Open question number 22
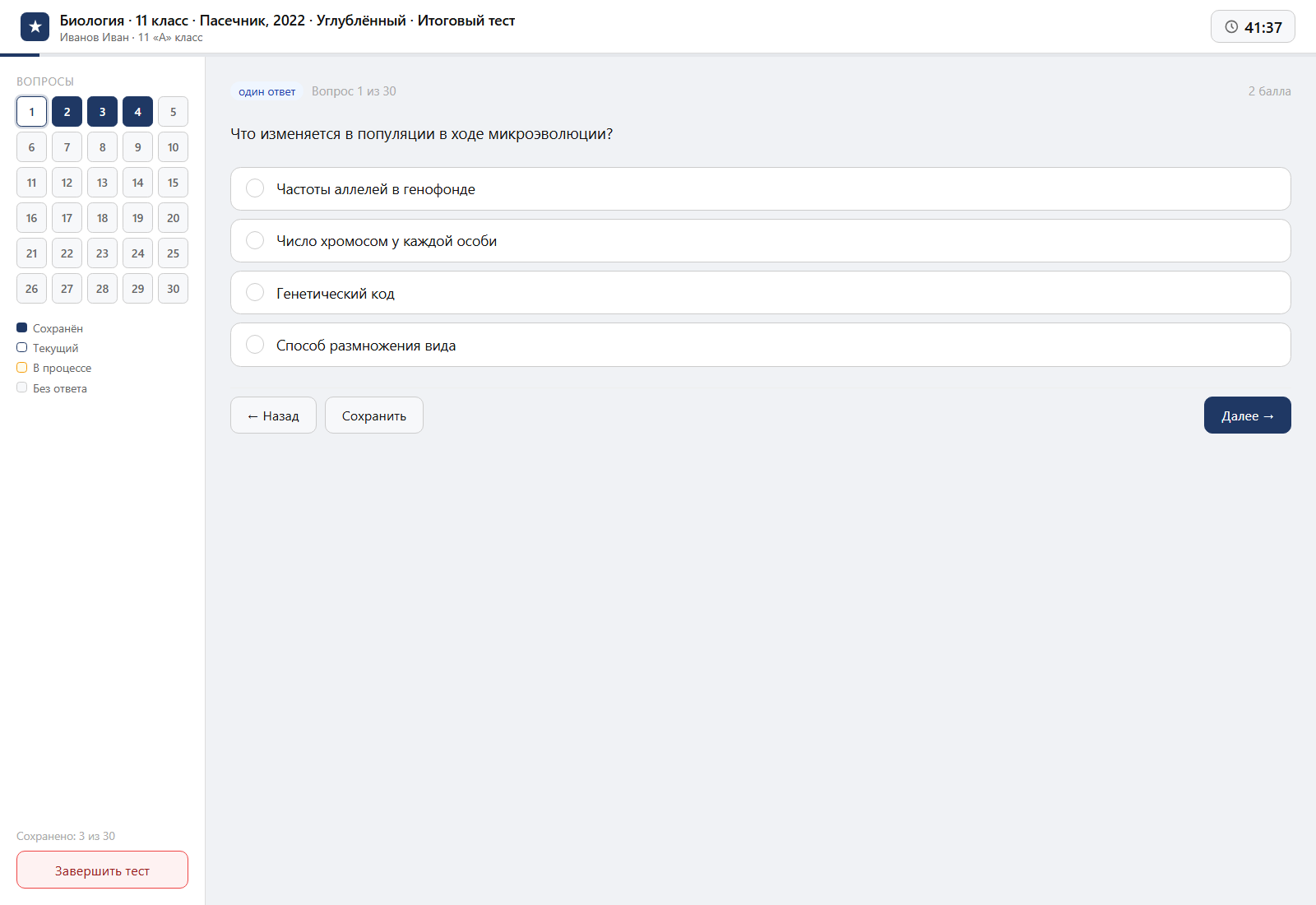 click(x=67, y=253)
